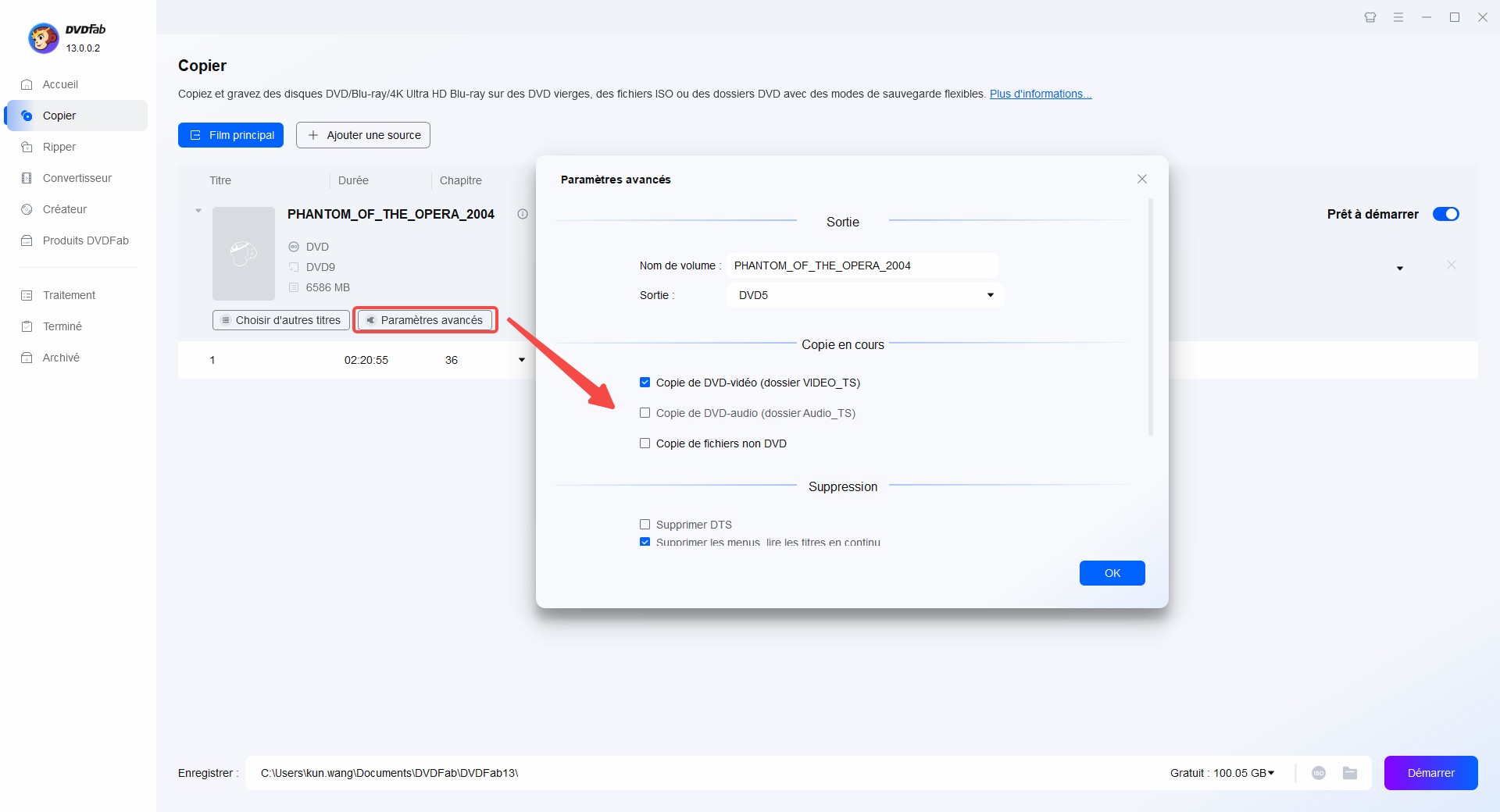Close the Paramètres avancés dialog
1500x812 pixels.
coord(1142,179)
